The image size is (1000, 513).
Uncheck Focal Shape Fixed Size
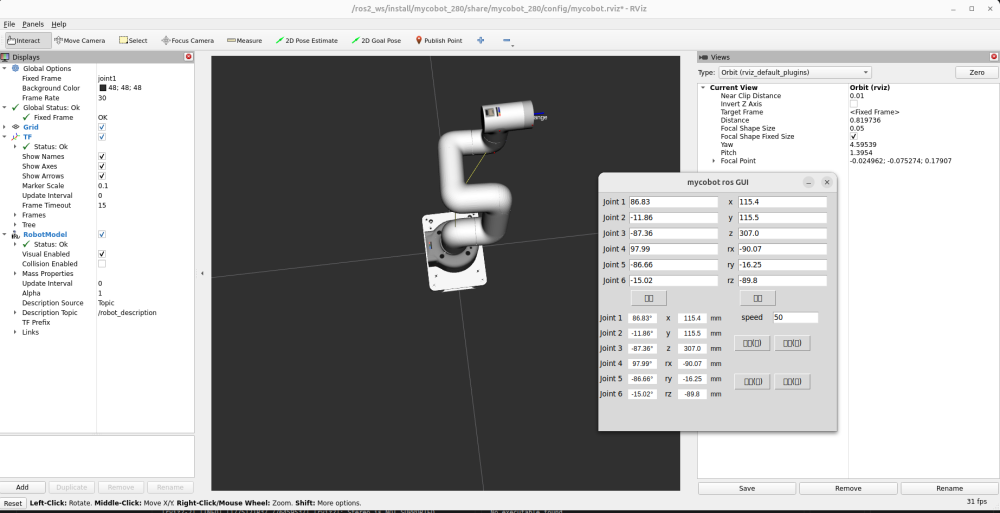point(854,137)
